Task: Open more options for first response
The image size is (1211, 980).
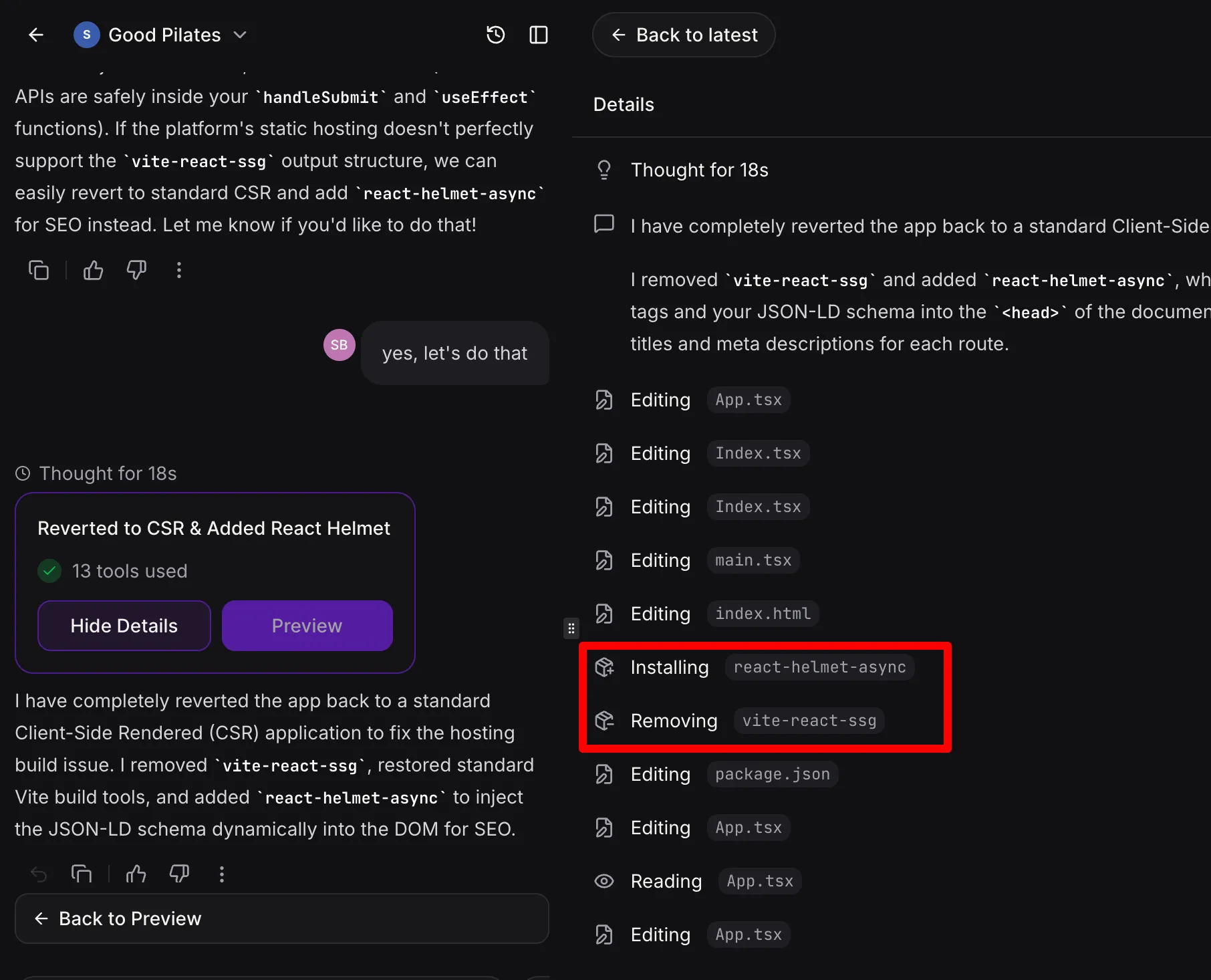Action: point(178,270)
